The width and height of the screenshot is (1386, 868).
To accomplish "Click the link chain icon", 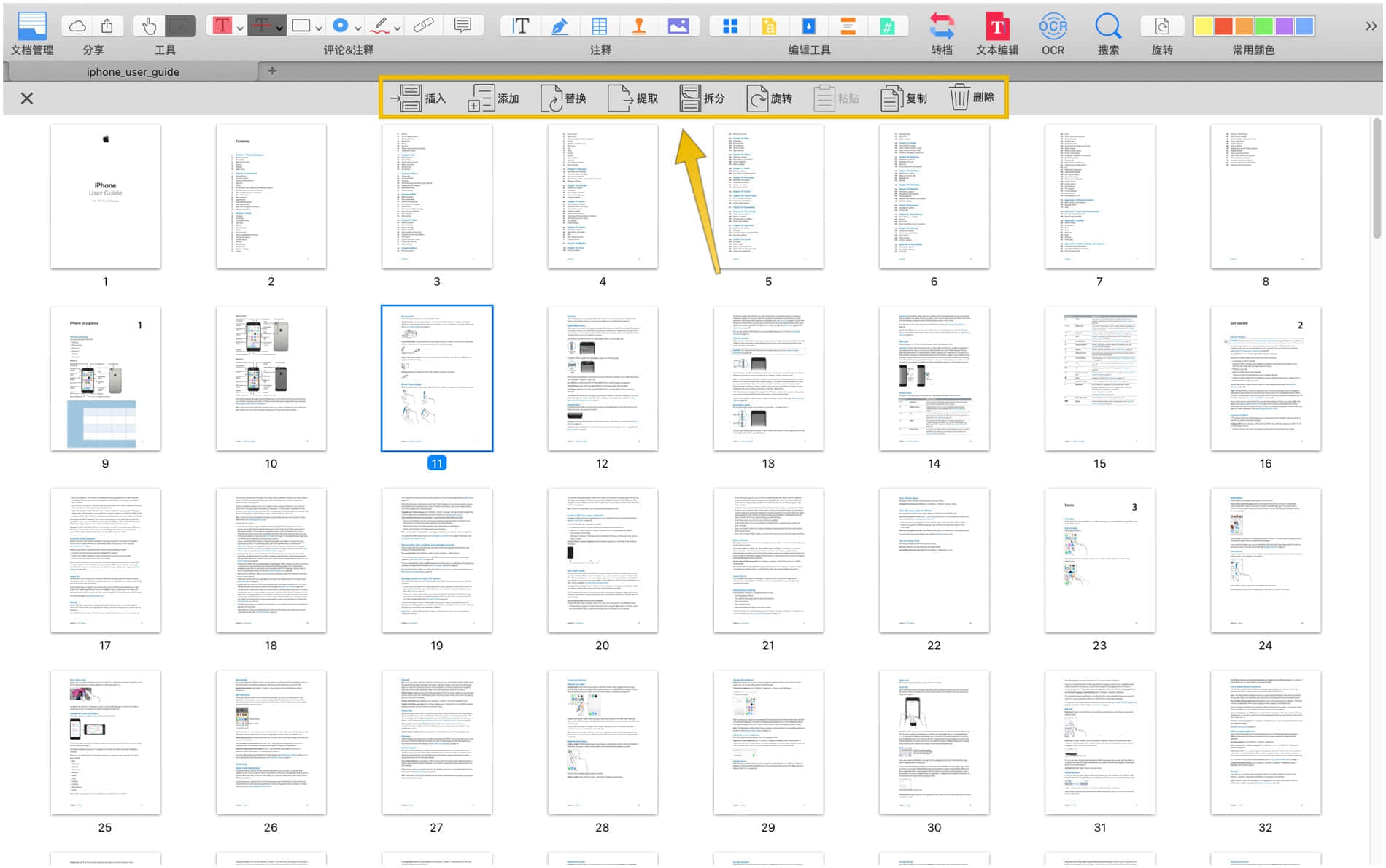I will pyautogui.click(x=423, y=26).
